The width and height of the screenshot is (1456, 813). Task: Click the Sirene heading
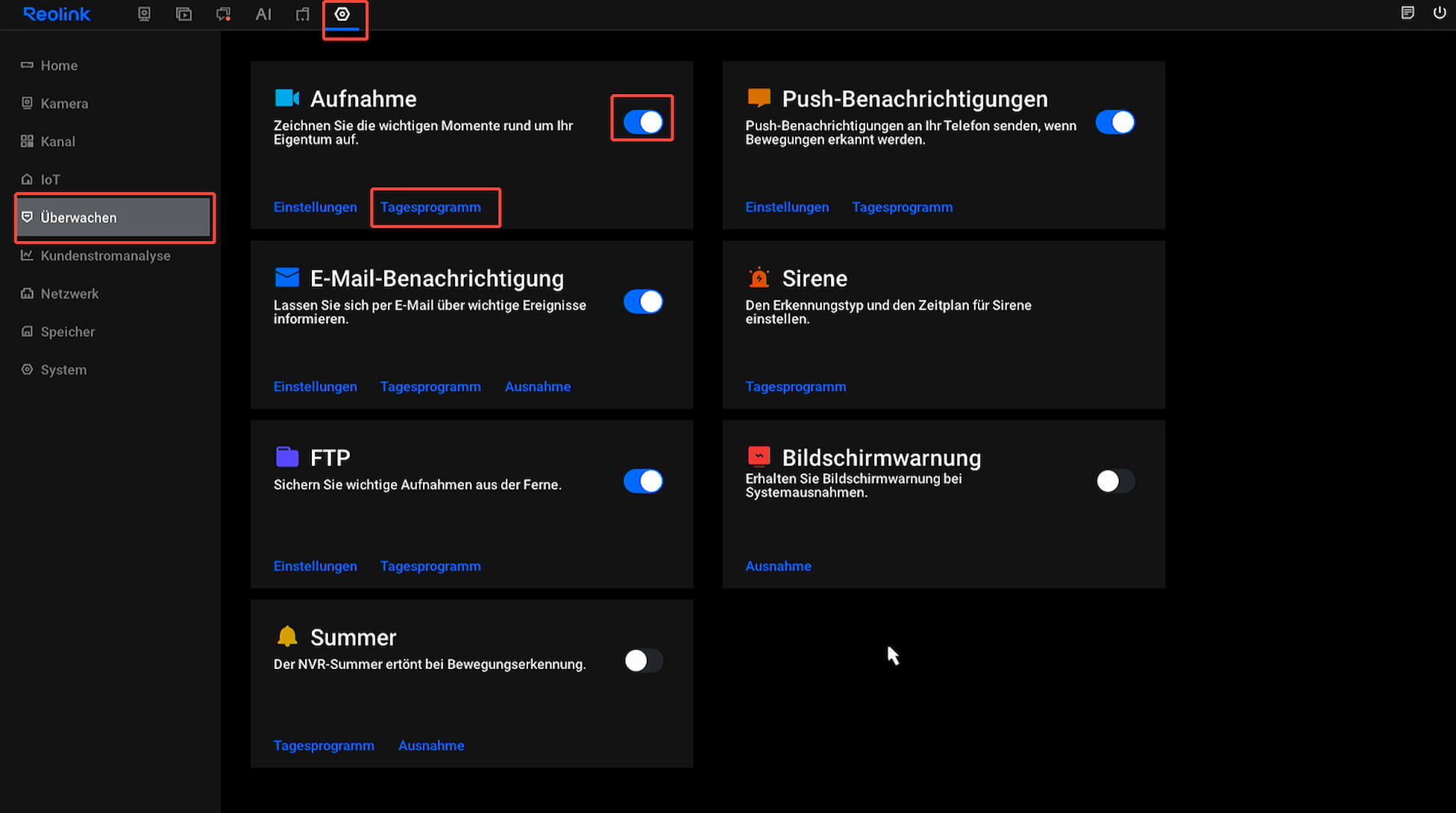(x=815, y=279)
